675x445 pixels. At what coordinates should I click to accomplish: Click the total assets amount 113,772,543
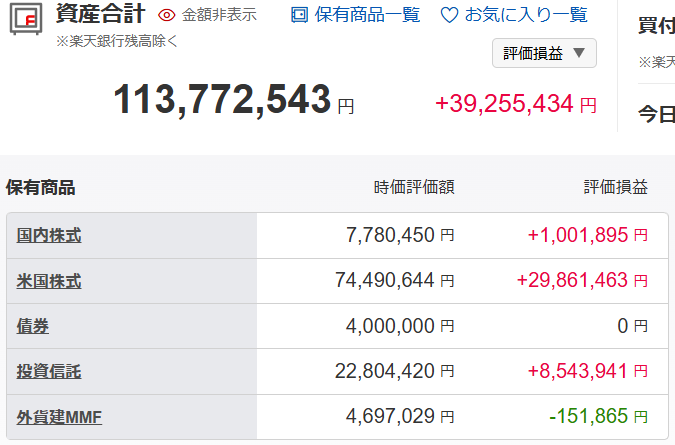point(222,100)
